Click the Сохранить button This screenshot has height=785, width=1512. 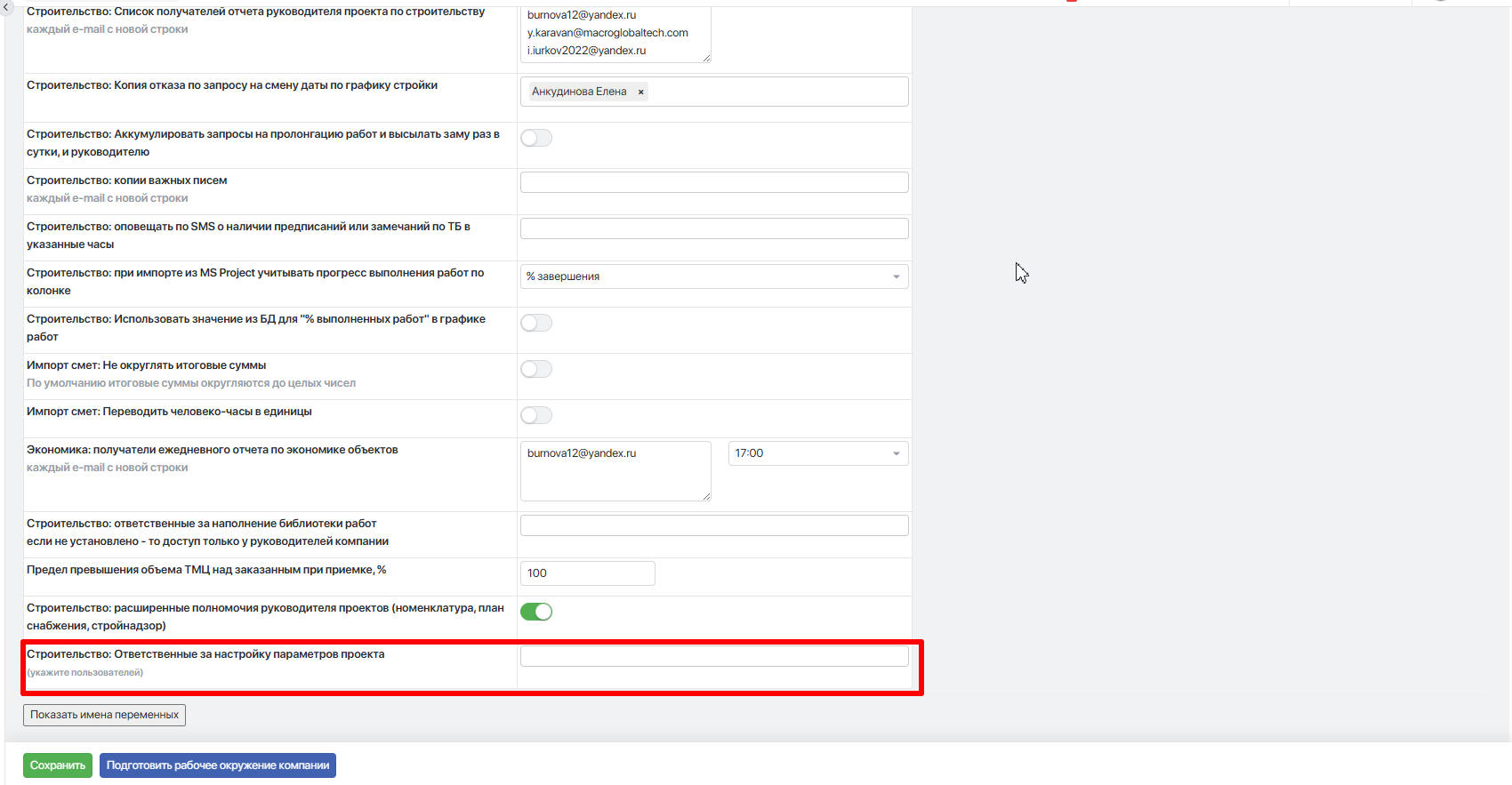point(58,765)
